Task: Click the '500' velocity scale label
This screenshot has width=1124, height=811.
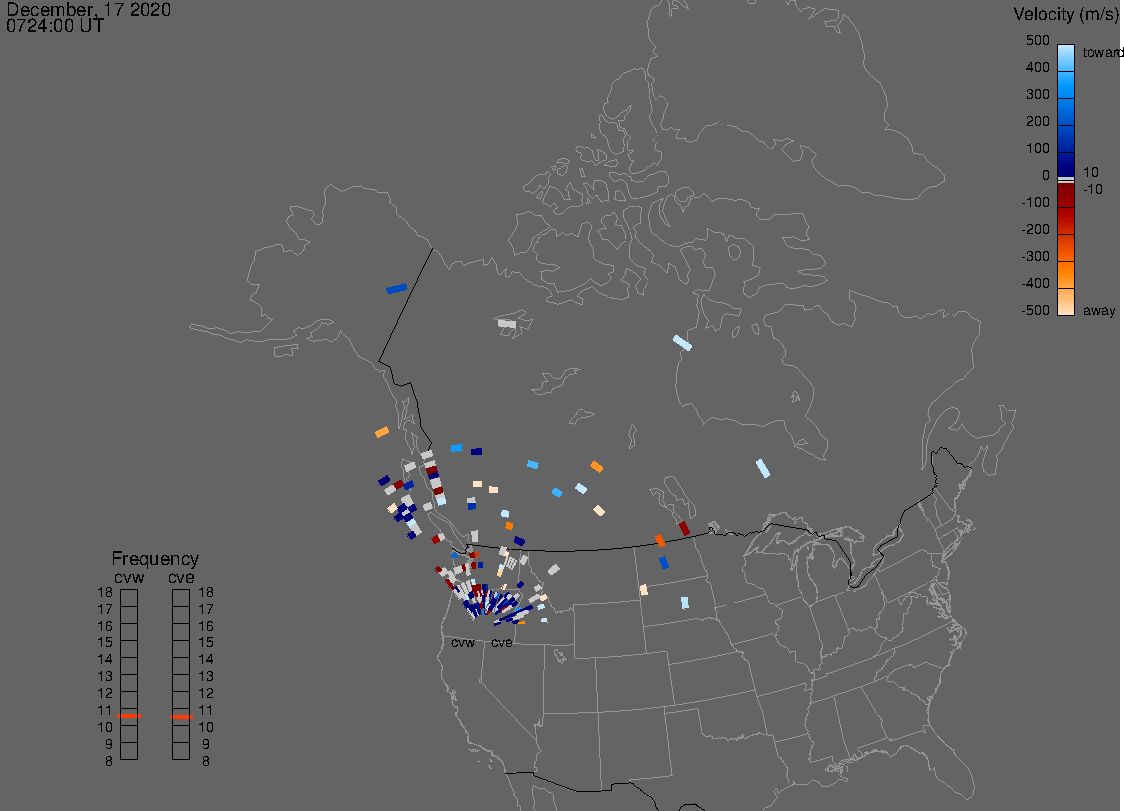Action: pos(1037,40)
